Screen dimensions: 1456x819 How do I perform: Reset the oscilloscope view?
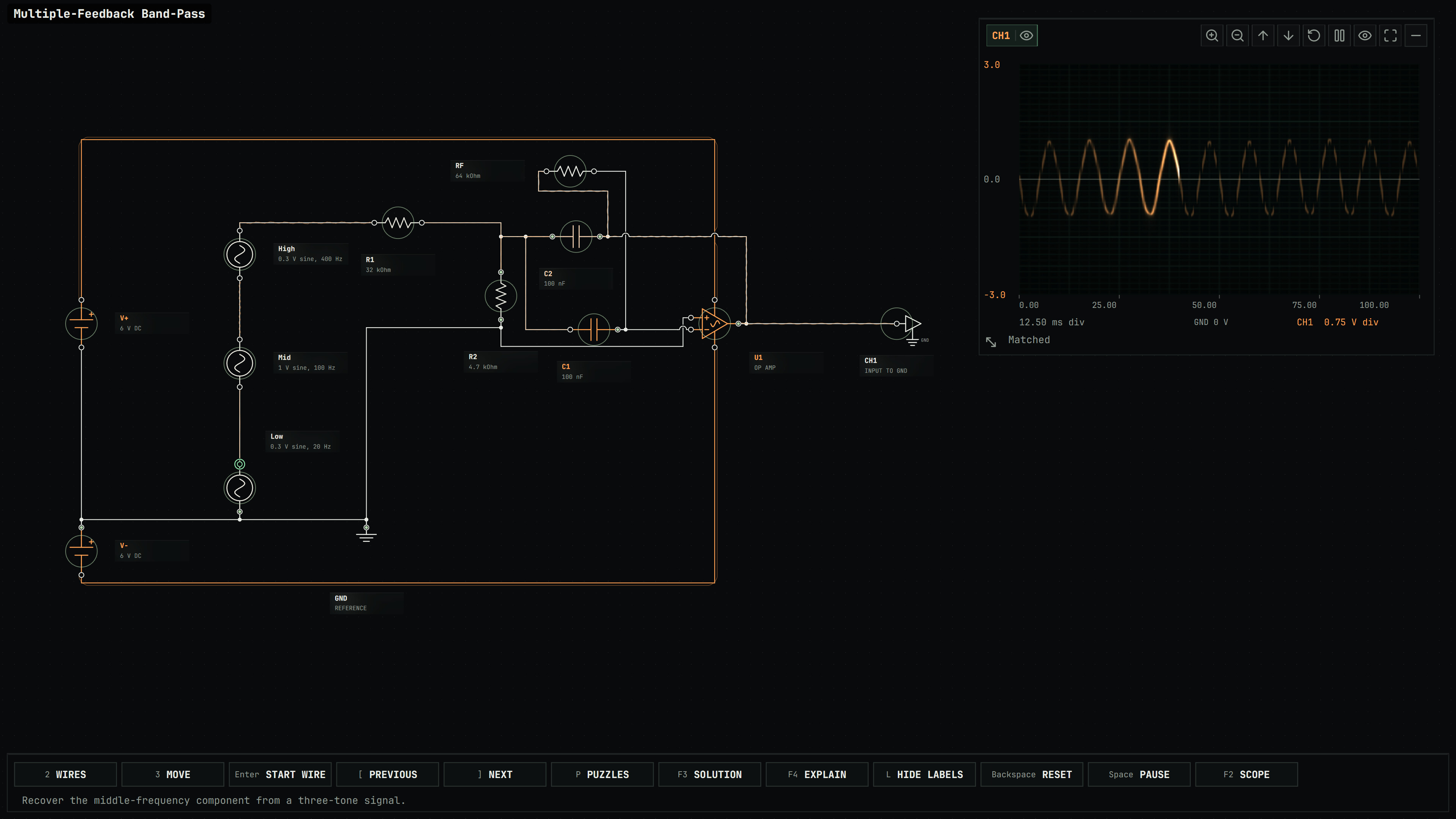[1313, 36]
